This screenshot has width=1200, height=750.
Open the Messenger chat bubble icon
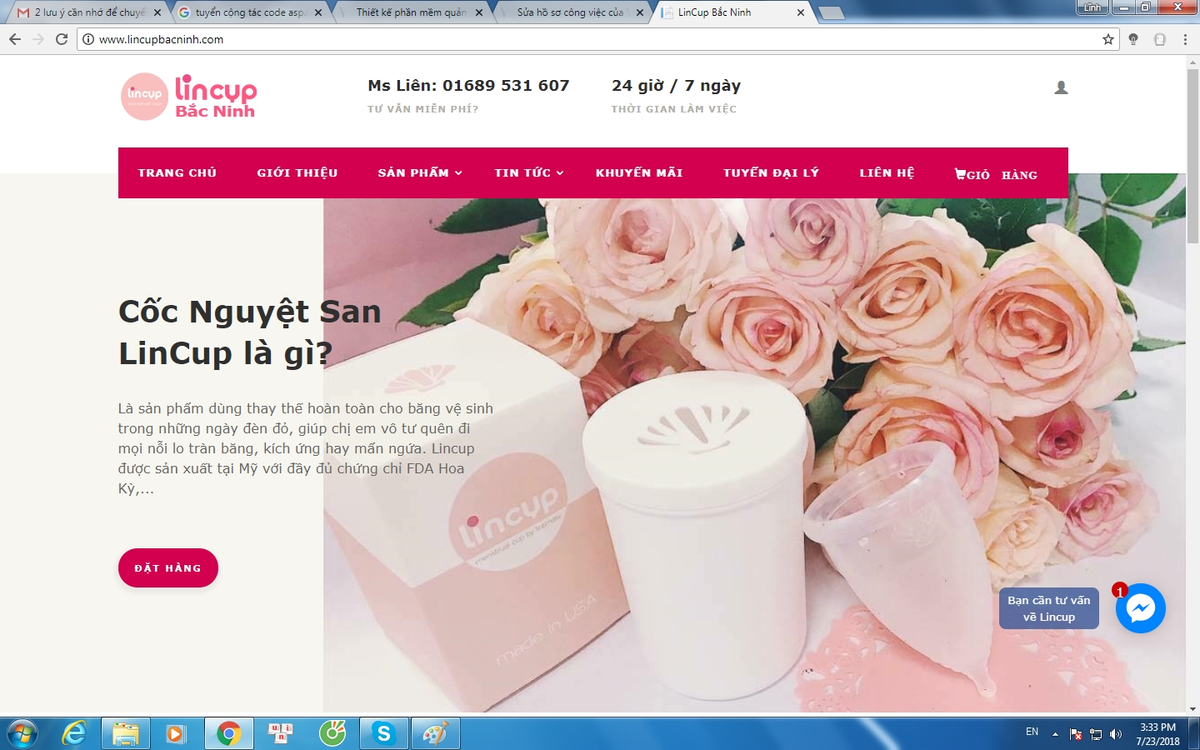pos(1141,608)
